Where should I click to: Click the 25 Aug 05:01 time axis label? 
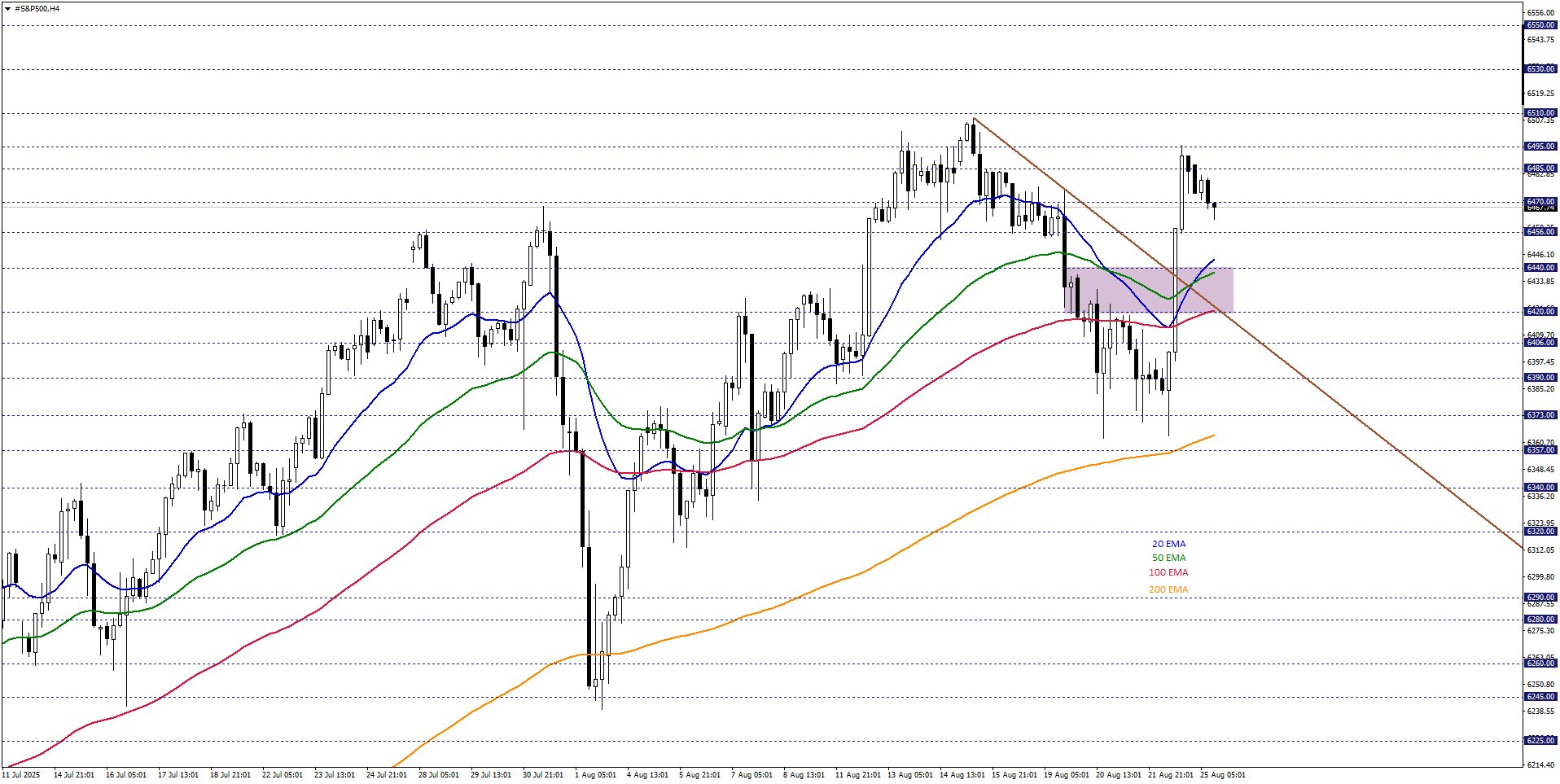click(x=1223, y=775)
